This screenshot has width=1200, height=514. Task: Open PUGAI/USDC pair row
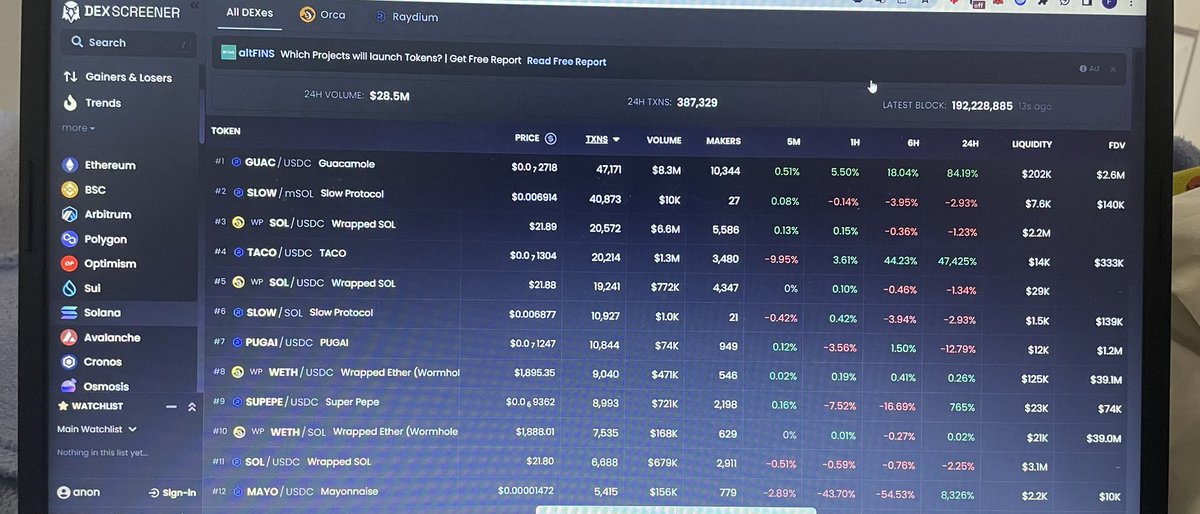point(668,346)
